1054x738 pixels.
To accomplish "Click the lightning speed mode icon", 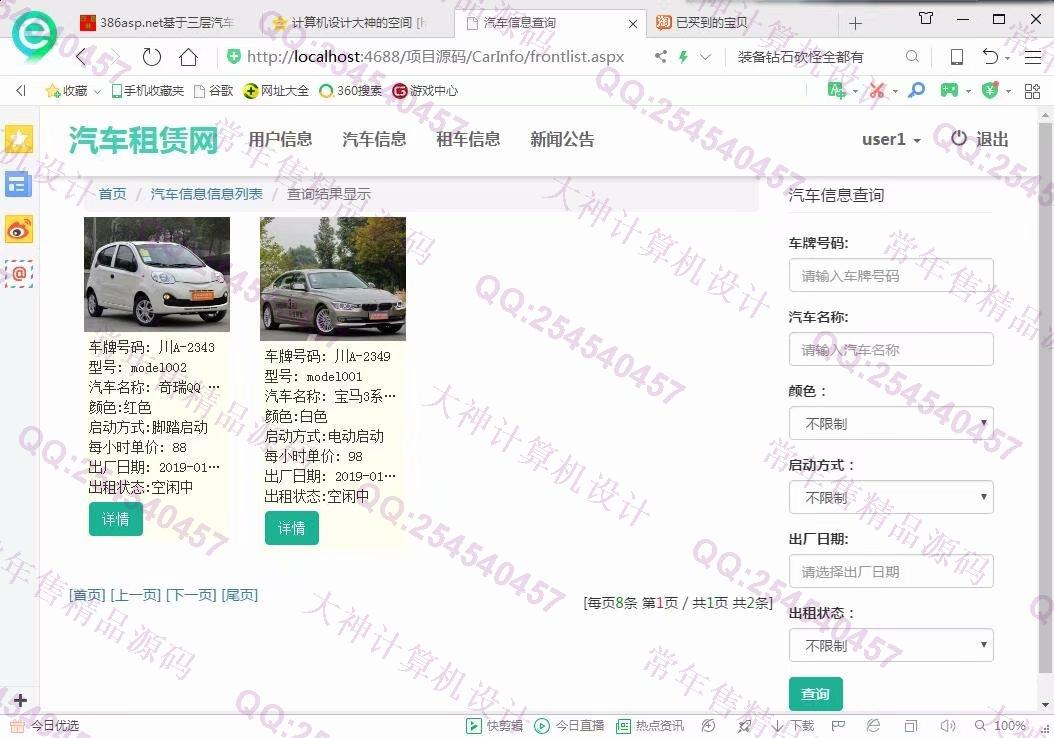I will (684, 57).
